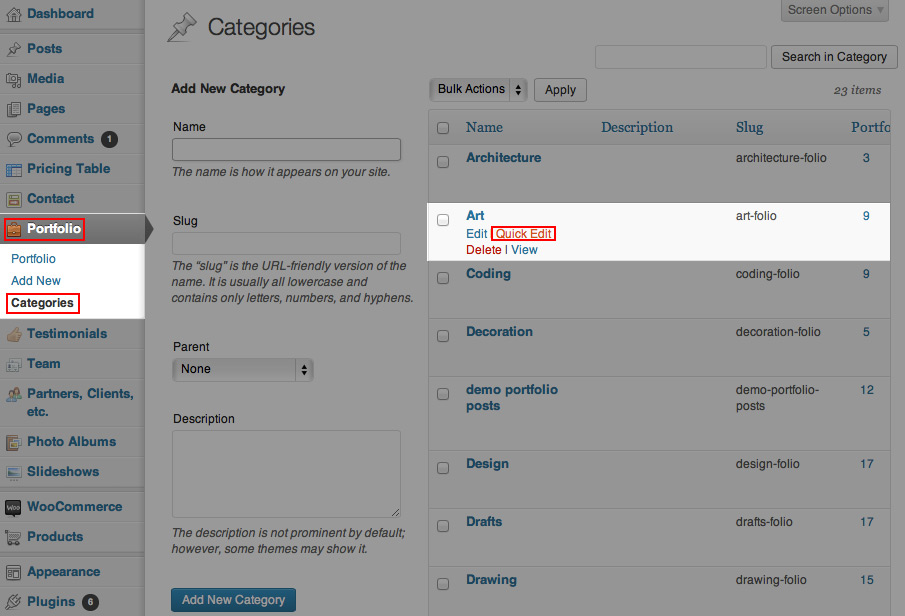Expand the Parent category dropdown
The width and height of the screenshot is (905, 616).
pos(243,369)
